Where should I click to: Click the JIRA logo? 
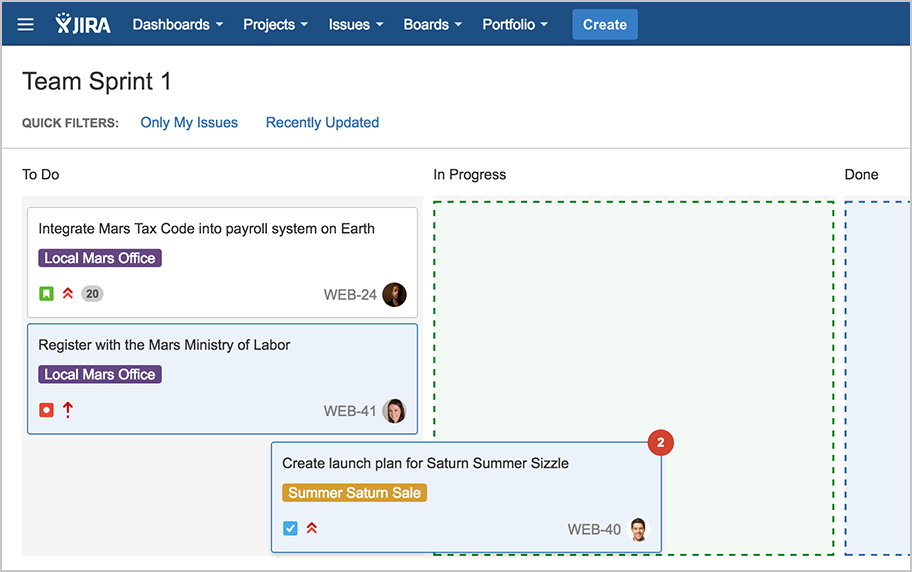click(84, 24)
